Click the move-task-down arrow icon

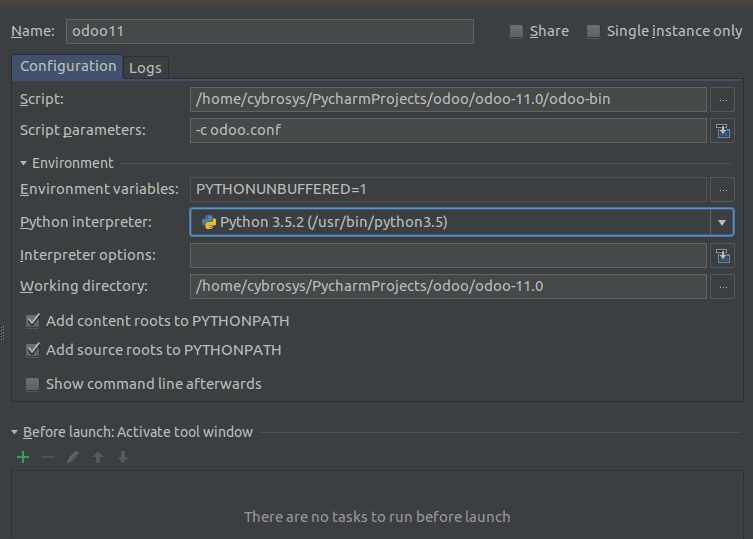tap(123, 457)
